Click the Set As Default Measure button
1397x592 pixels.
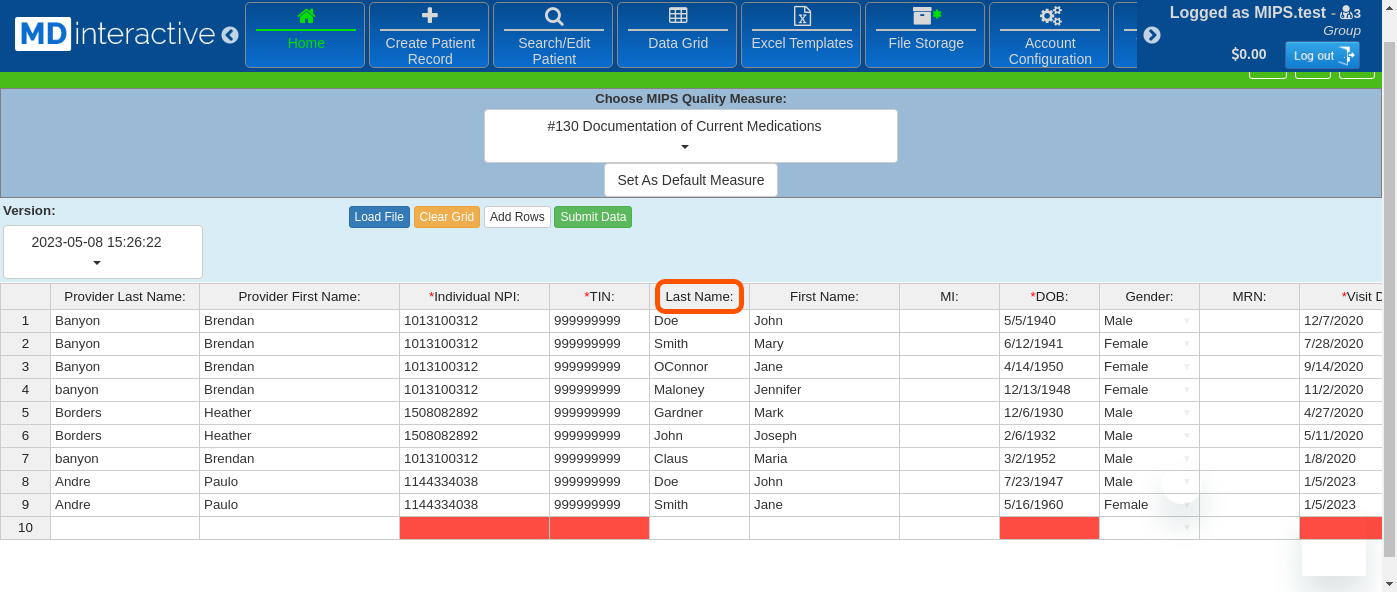click(x=690, y=180)
